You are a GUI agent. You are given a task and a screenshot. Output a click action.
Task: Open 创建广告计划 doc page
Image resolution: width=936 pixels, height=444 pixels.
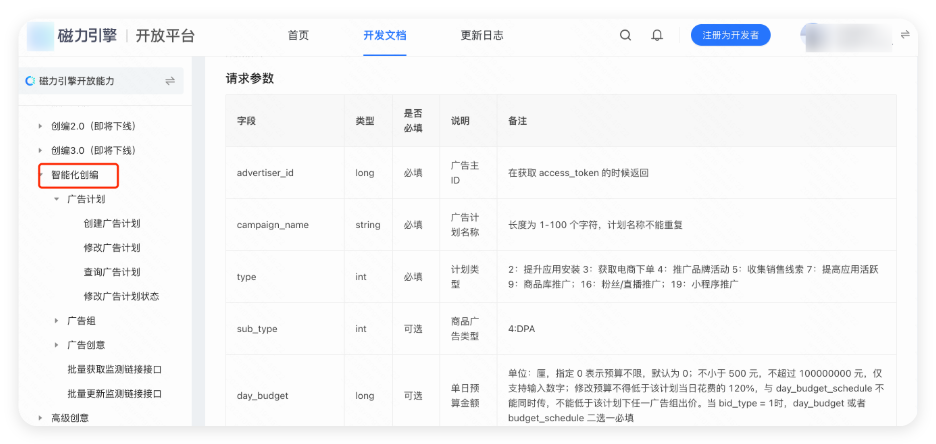coord(112,223)
